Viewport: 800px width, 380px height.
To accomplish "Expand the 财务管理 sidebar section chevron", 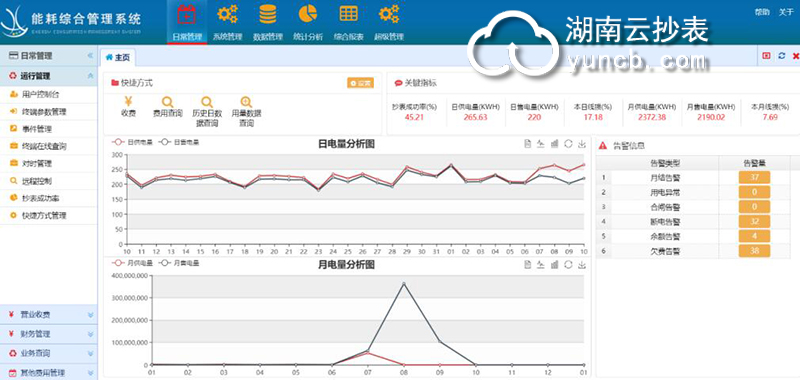I will click(x=90, y=334).
